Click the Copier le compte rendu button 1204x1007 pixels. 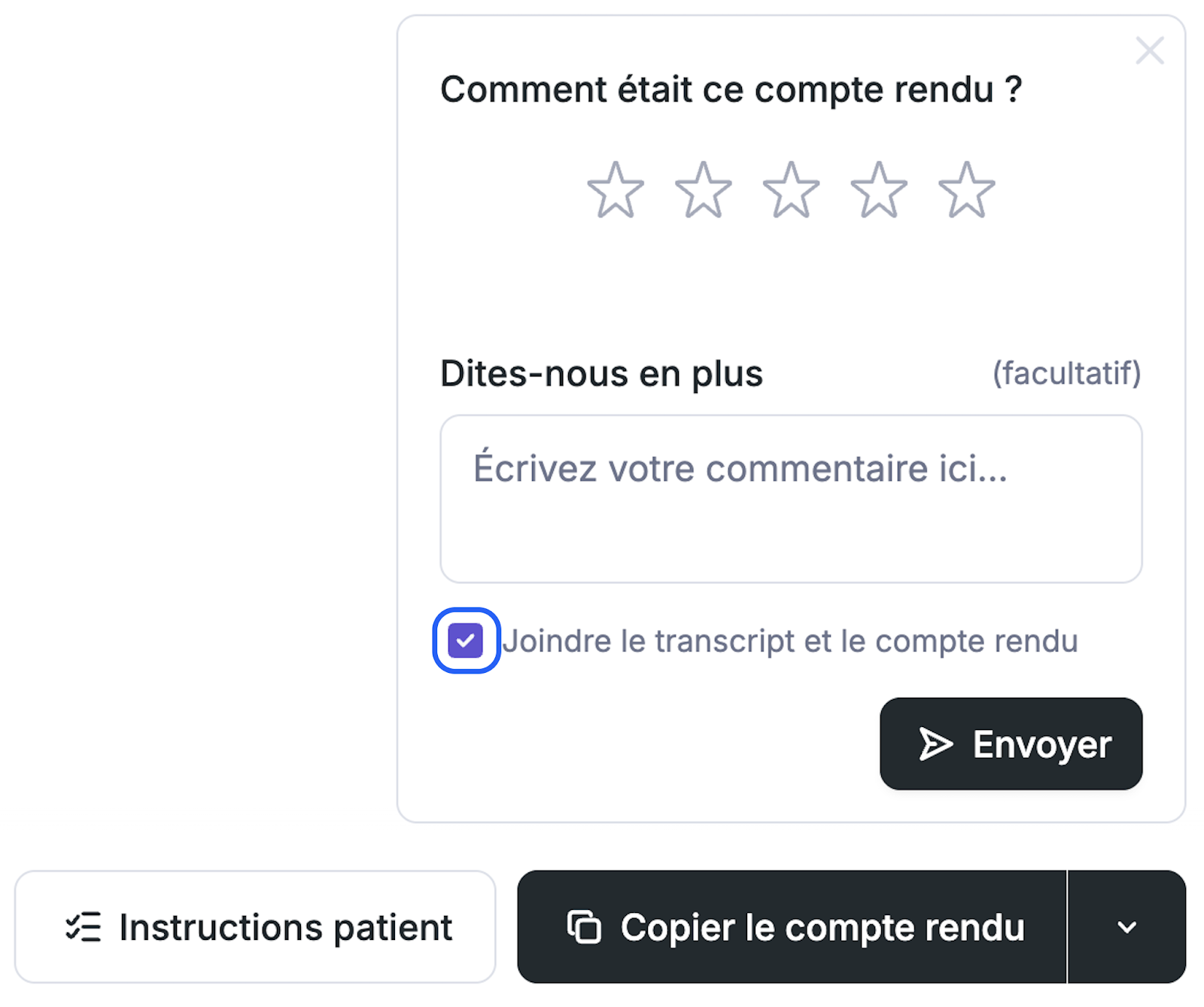pos(792,926)
